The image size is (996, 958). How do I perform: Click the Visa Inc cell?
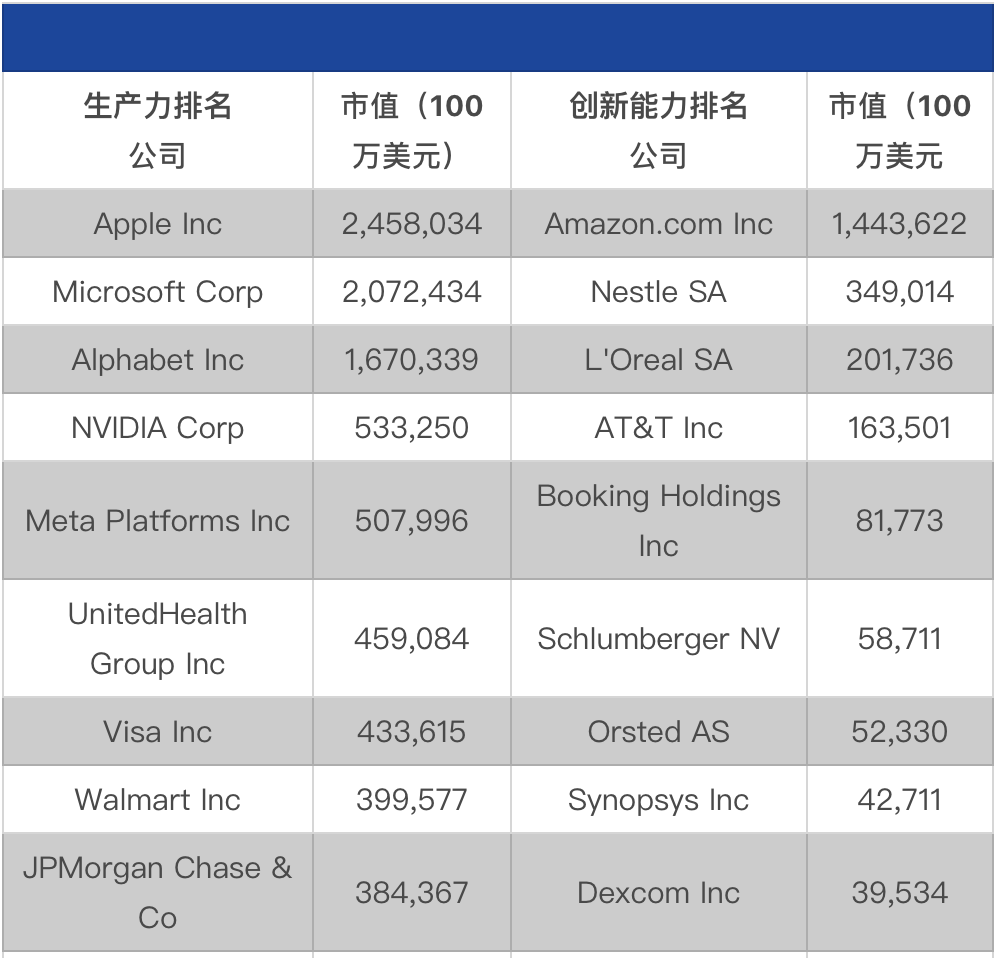coord(158,732)
